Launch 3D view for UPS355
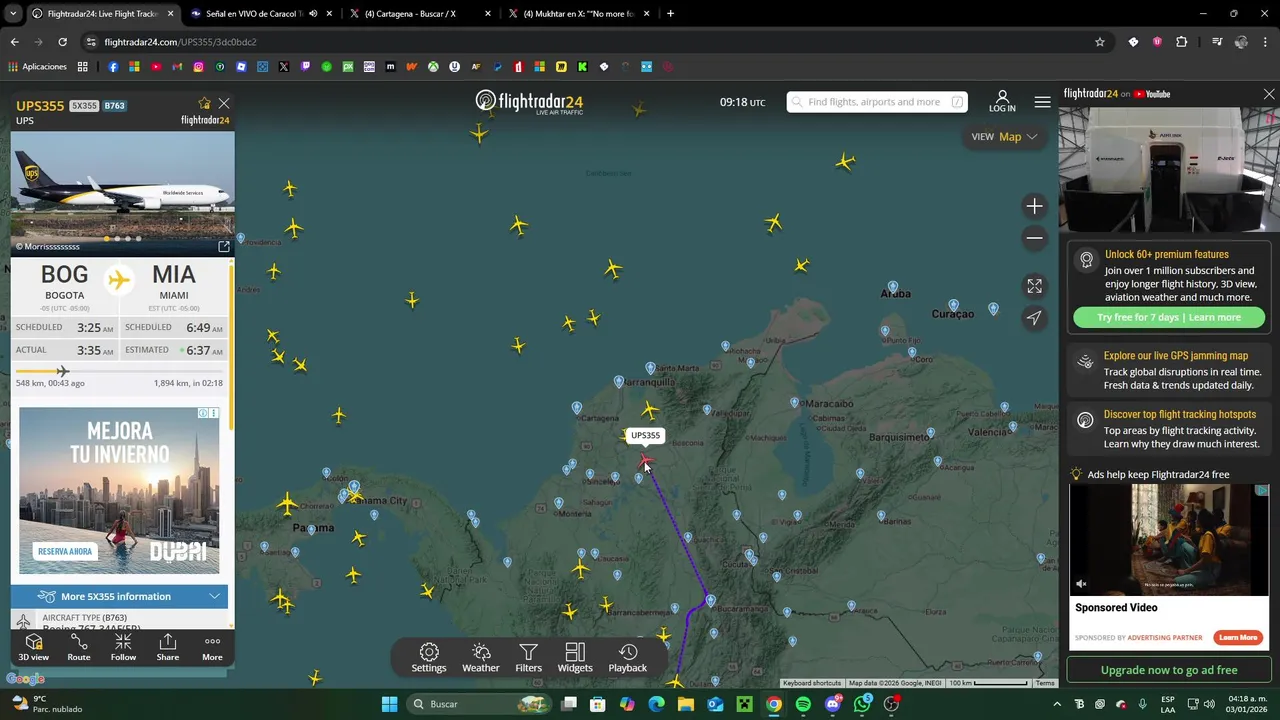 33,648
